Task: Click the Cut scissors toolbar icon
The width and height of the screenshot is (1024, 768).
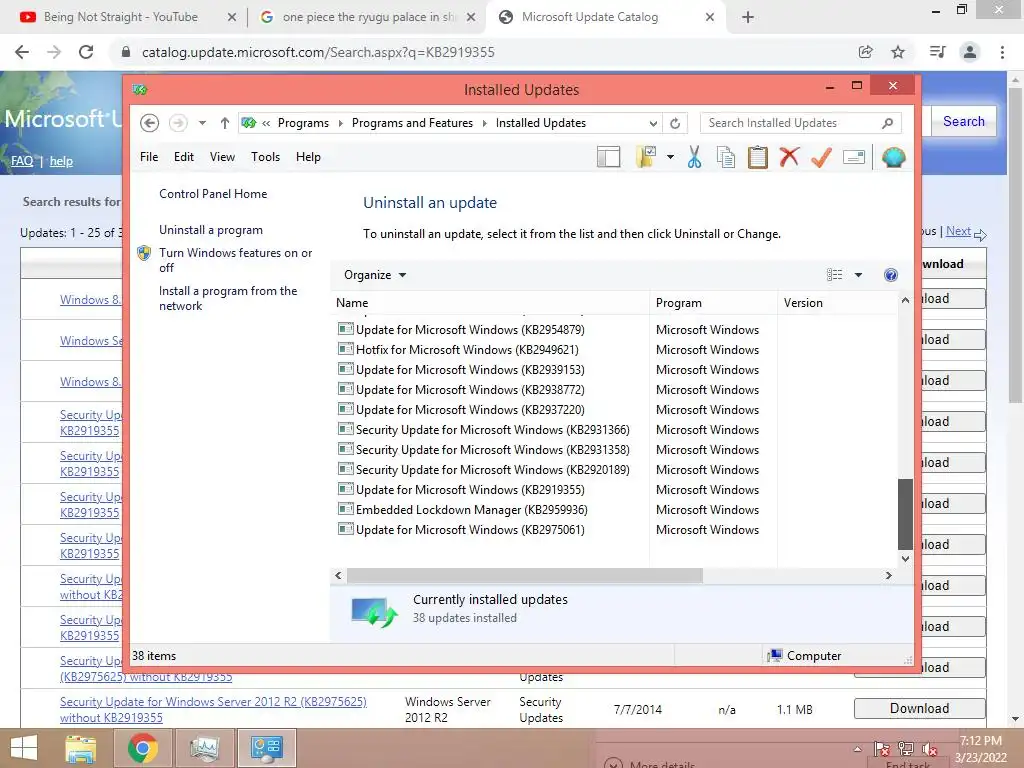Action: click(x=694, y=157)
